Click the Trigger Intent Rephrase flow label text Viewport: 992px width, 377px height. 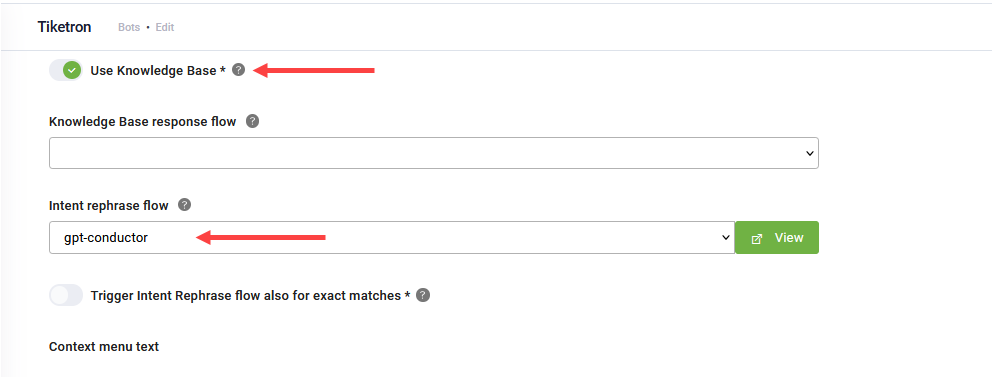[251, 295]
